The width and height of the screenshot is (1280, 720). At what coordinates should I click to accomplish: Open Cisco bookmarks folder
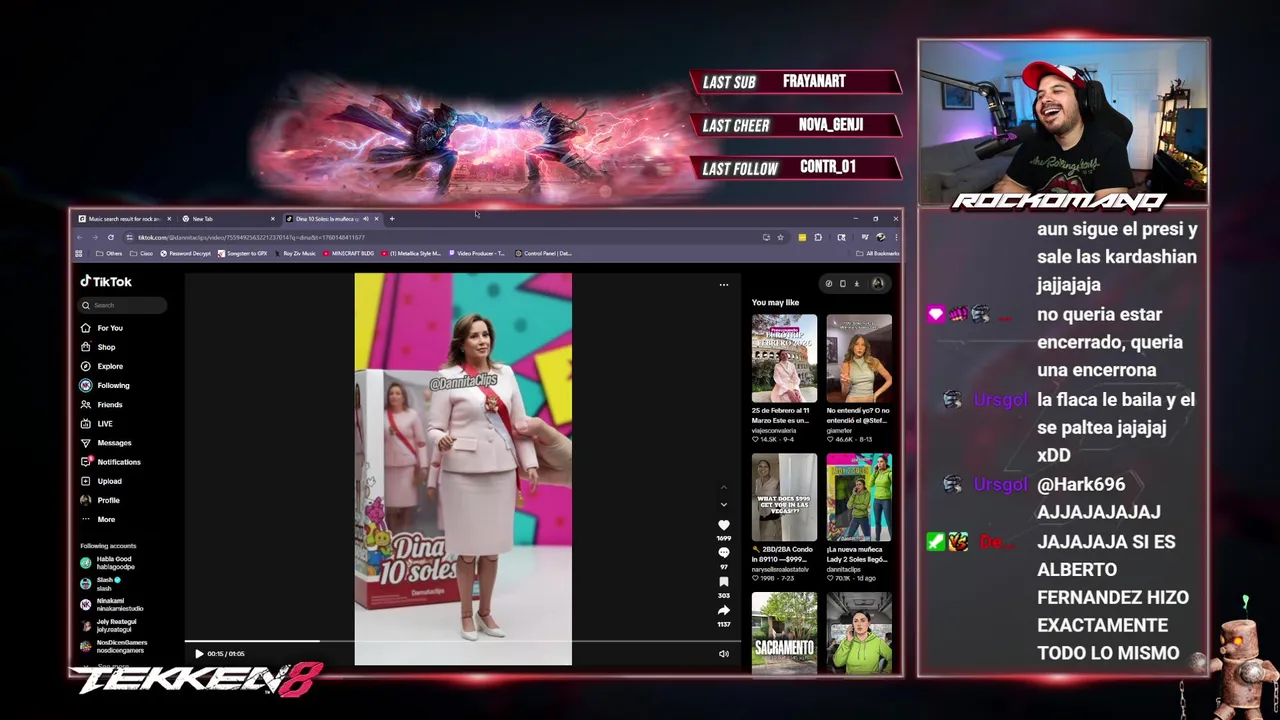[x=142, y=254]
